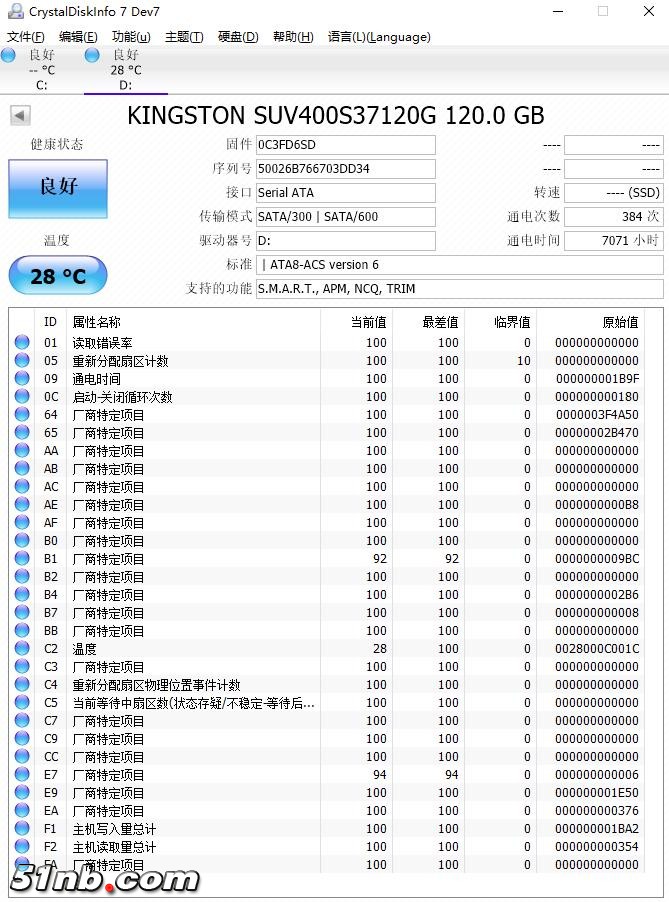The height and width of the screenshot is (902, 669).
Task: Click the status icon for attribute AB
Action: click(22, 468)
